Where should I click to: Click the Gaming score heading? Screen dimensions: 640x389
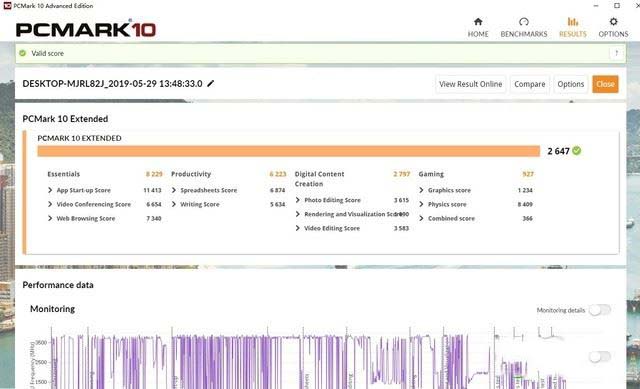pos(431,174)
